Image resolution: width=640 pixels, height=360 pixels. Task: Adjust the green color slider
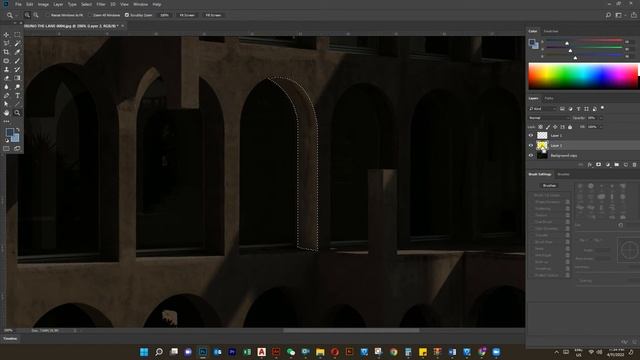570,50
